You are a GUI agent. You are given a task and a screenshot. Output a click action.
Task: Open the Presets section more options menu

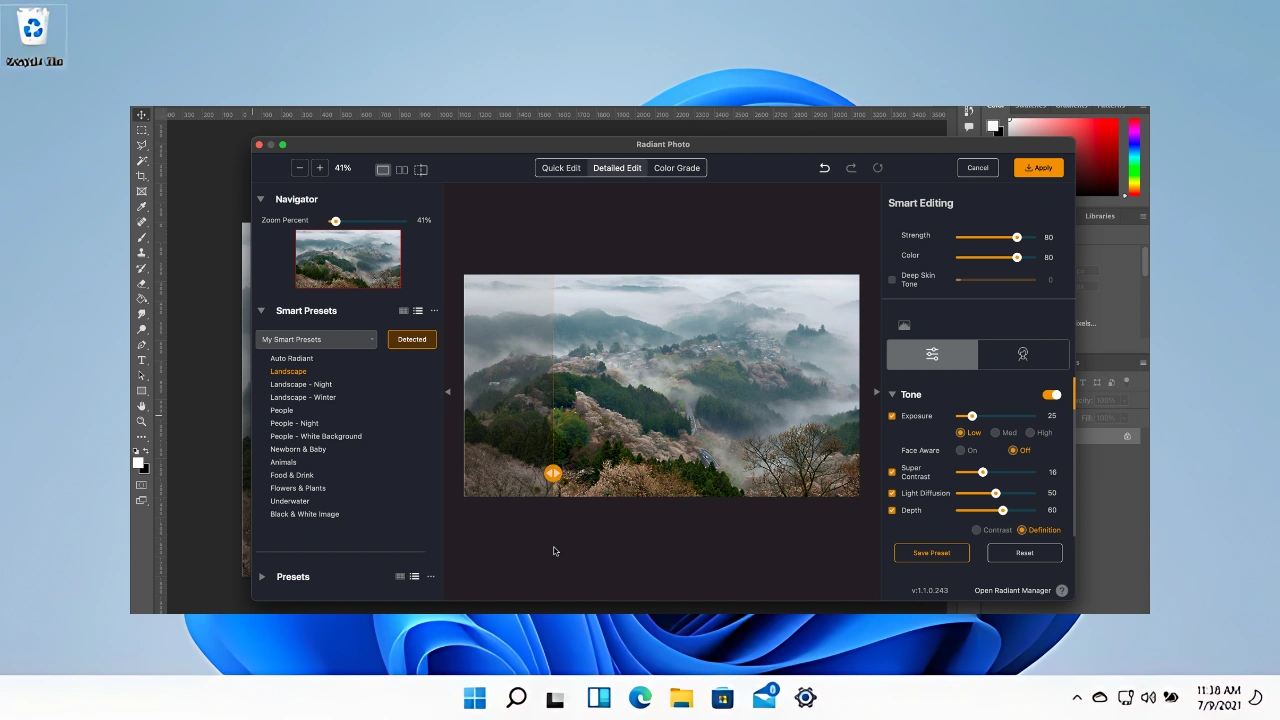[431, 577]
